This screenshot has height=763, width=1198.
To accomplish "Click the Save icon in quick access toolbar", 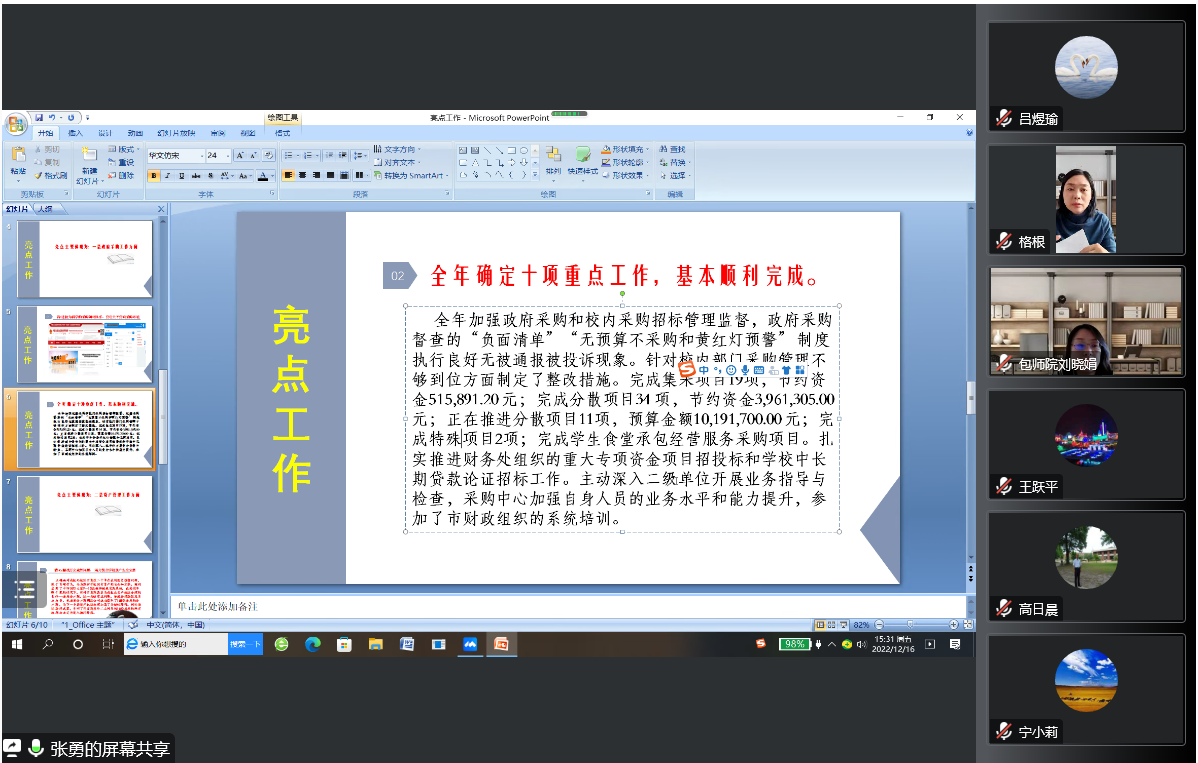I will pos(39,118).
